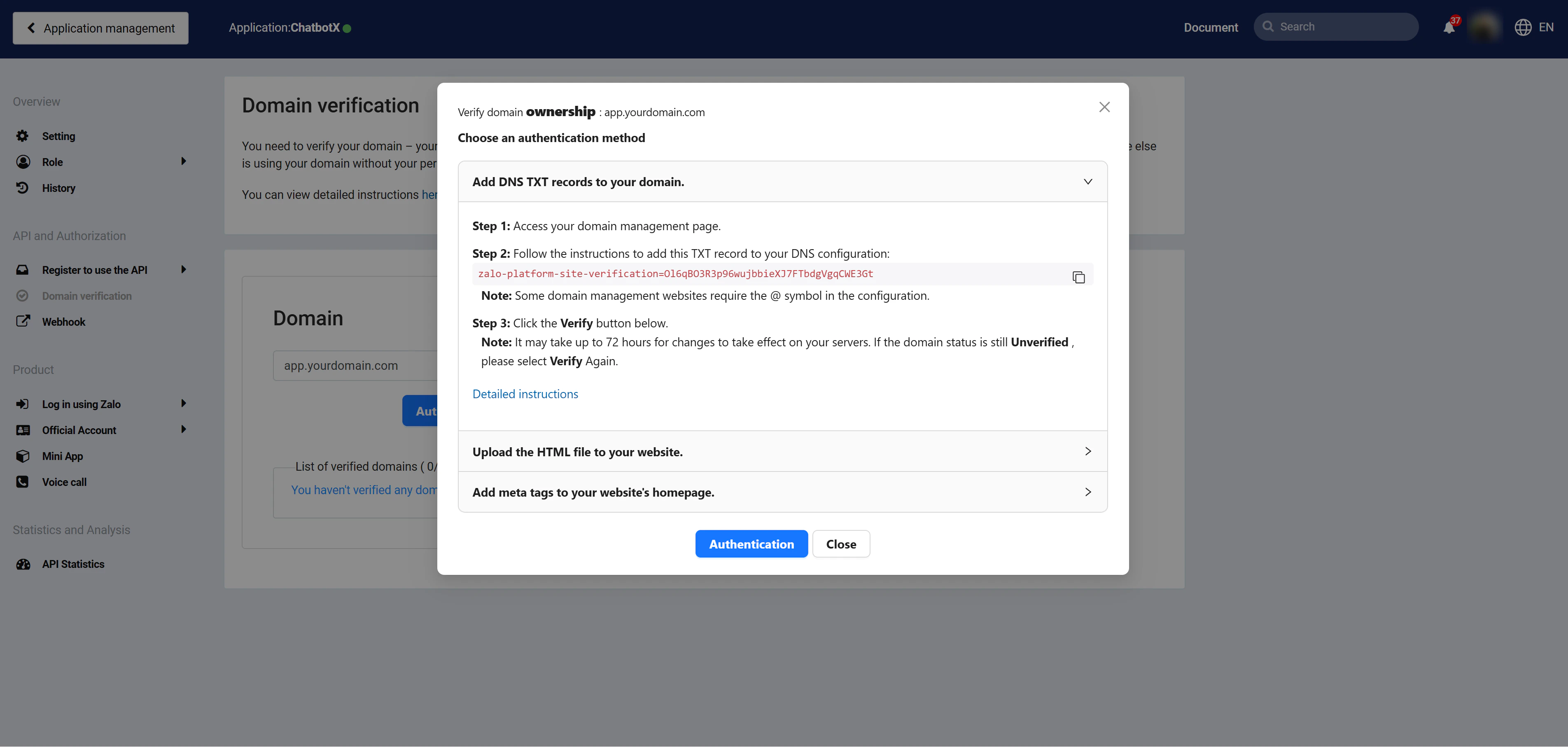Viewport: 1568px width, 747px height.
Task: Expand Log in using Zalo arrow
Action: 183,403
